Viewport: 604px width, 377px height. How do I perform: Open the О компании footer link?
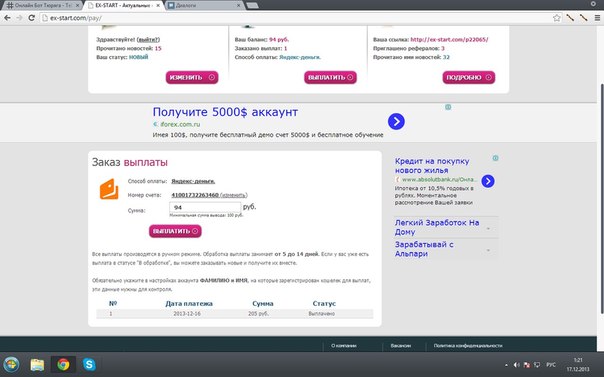[x=344, y=346]
